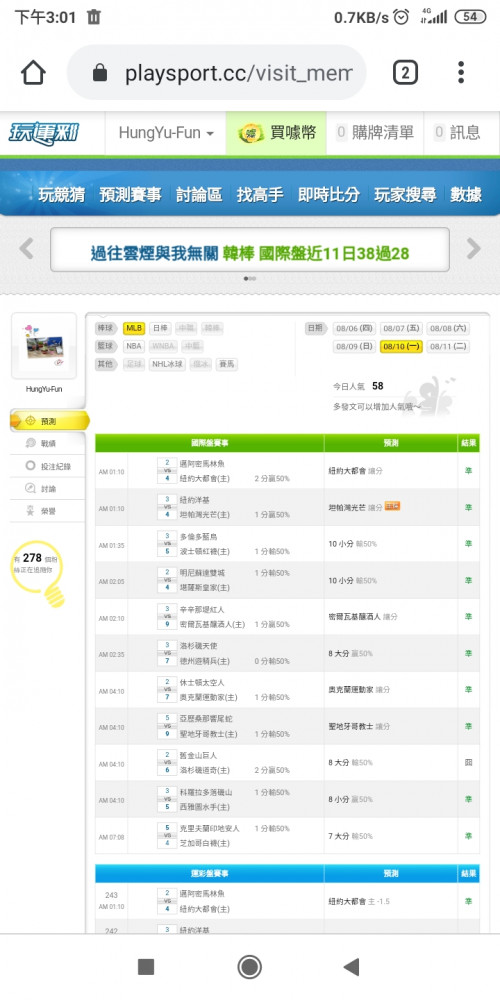Image resolution: width=500 pixels, height=1000 pixels.
Task: Click the light bulb followers icon
Action: tap(47, 573)
